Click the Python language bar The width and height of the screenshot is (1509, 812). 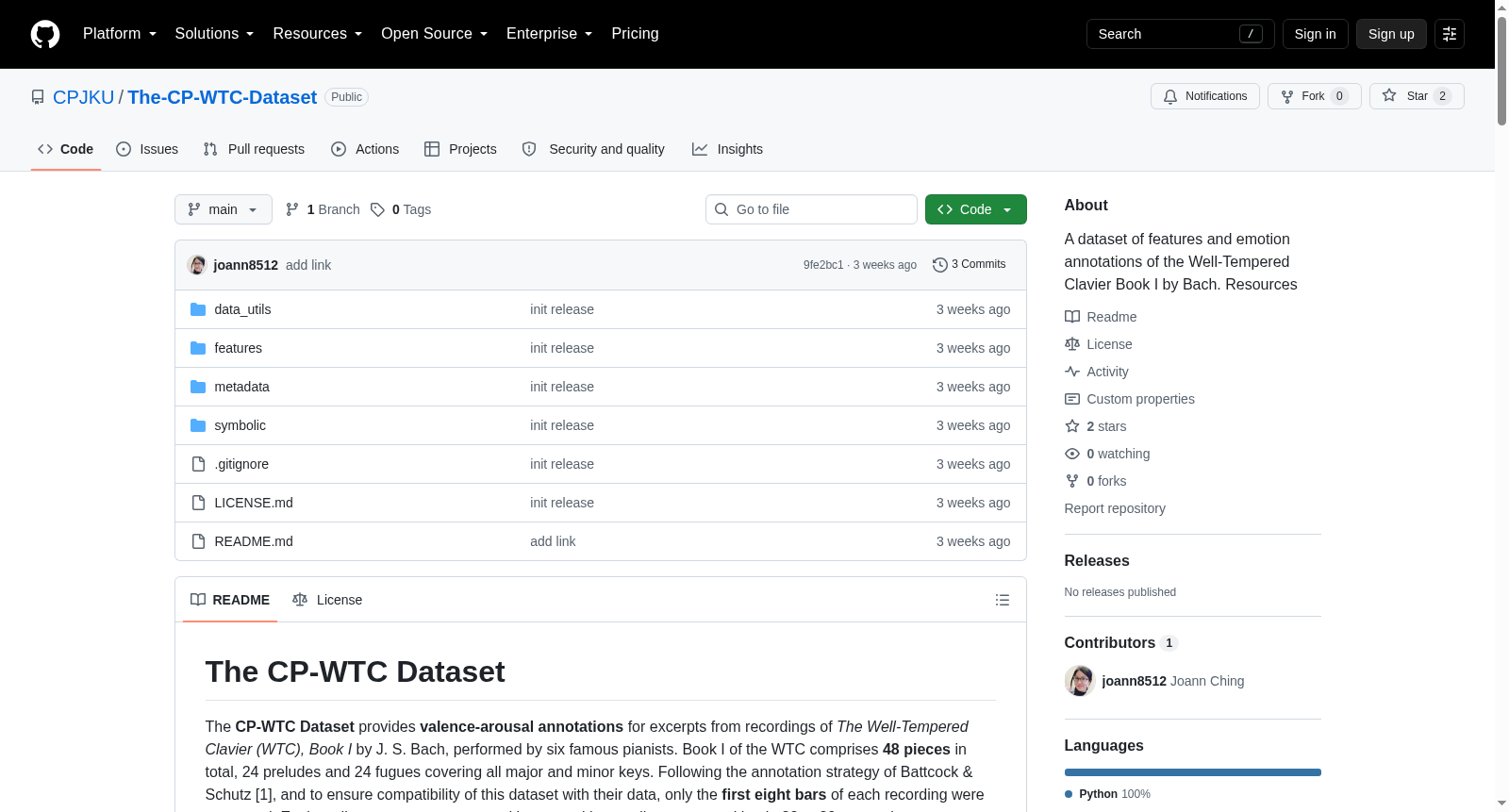pyautogui.click(x=1193, y=772)
